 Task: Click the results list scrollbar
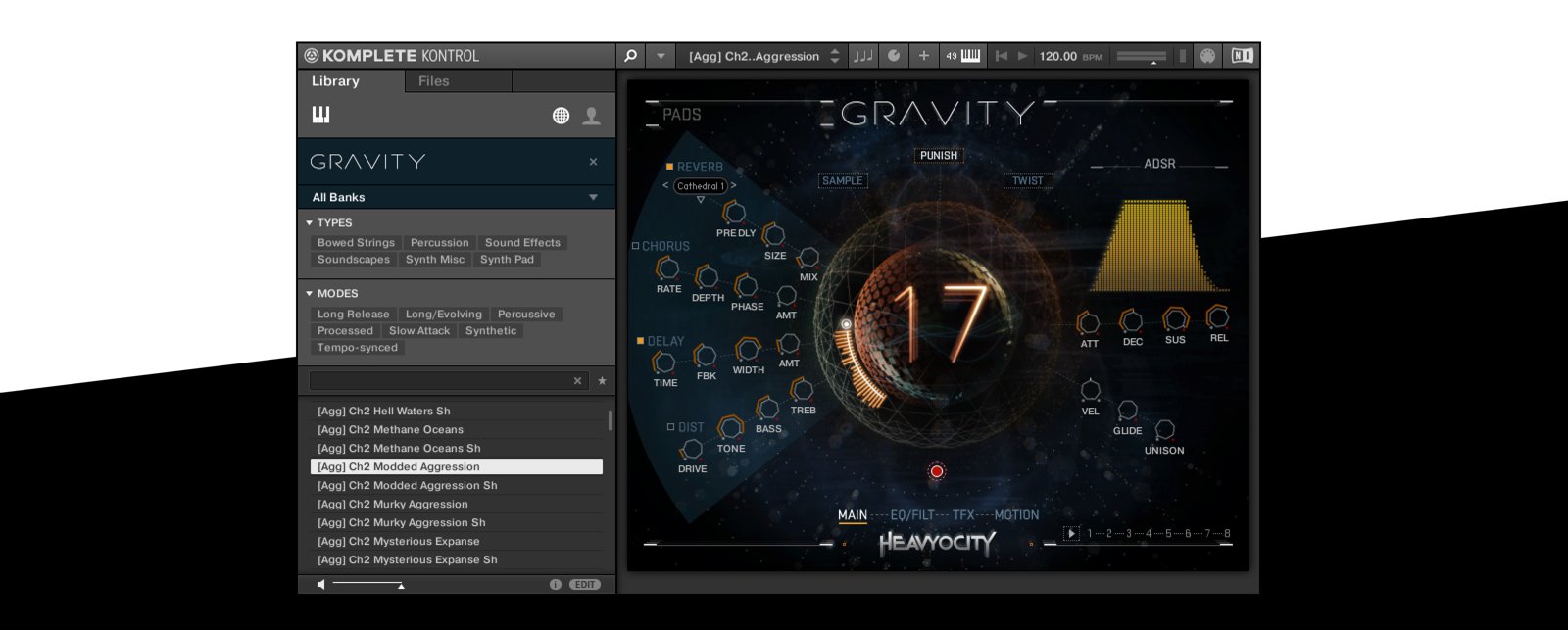(610, 420)
